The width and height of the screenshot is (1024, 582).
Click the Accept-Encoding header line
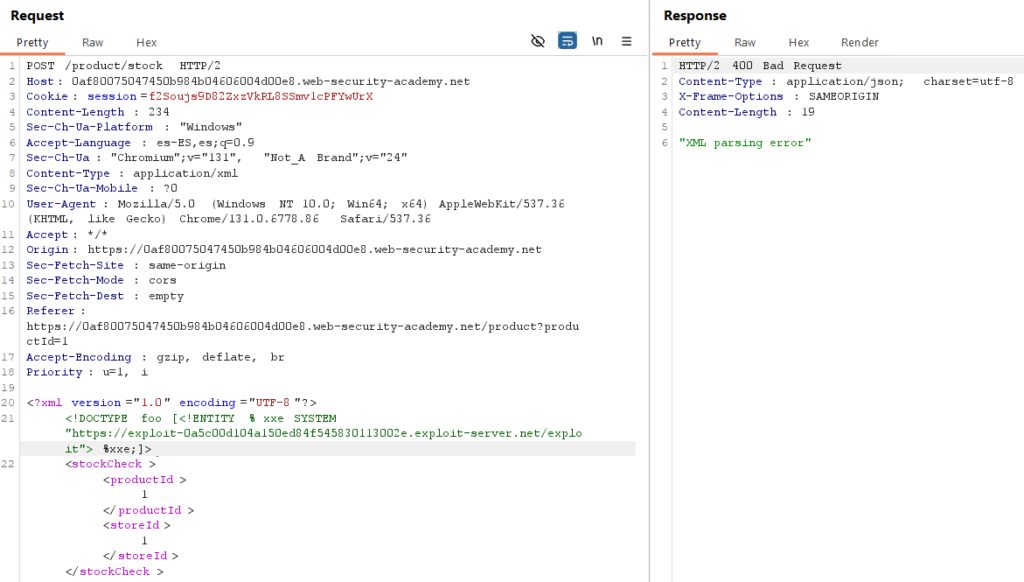coord(155,357)
